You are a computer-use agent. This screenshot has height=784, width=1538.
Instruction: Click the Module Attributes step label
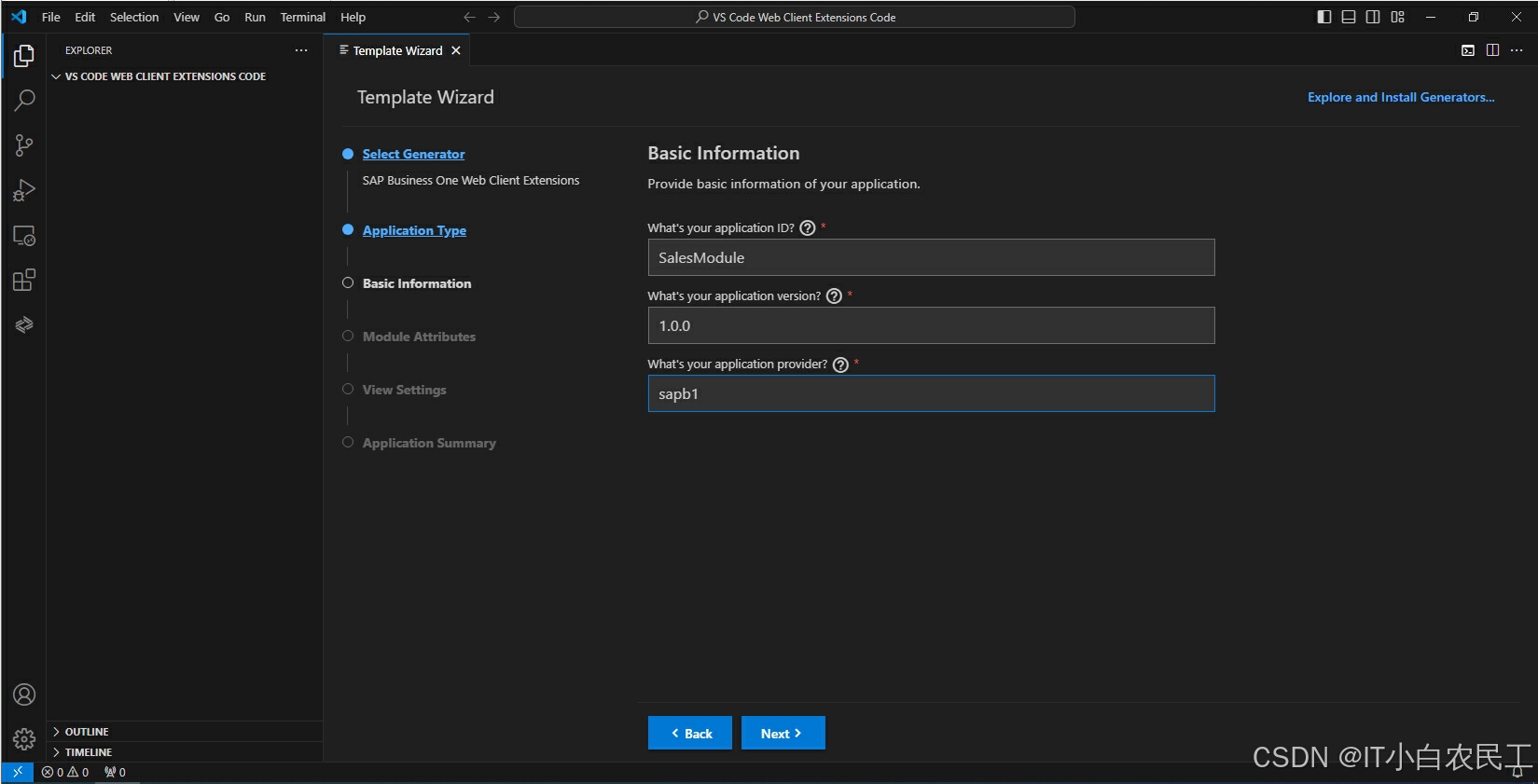[419, 337]
